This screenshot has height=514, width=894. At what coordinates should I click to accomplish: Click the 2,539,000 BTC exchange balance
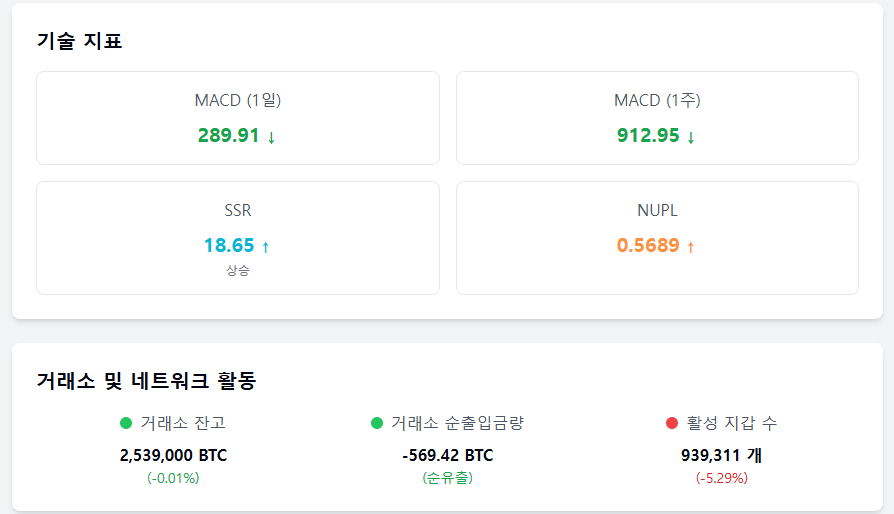click(173, 455)
